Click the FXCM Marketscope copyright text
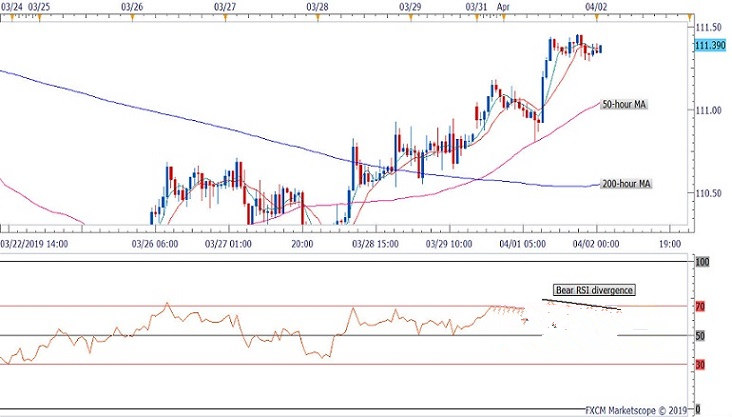Screen dimensions: 732x417 coord(637,410)
